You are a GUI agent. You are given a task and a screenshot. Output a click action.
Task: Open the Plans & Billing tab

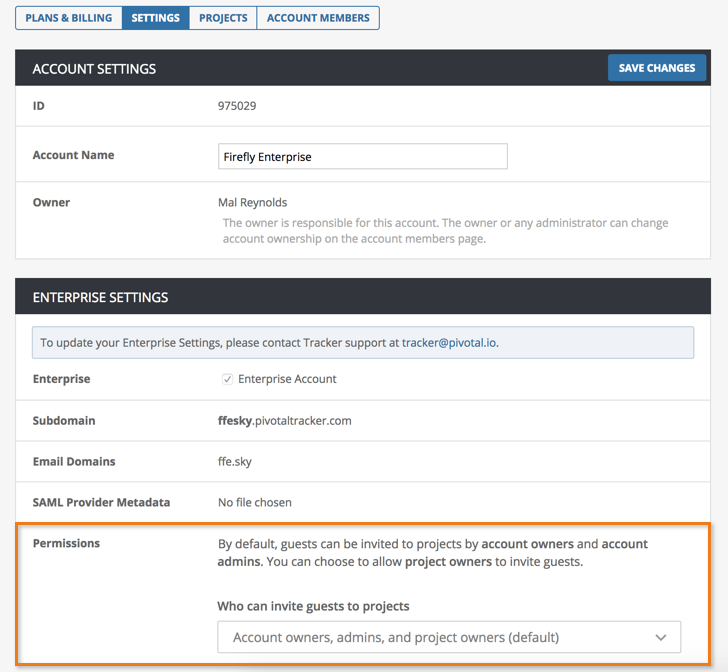coord(68,18)
